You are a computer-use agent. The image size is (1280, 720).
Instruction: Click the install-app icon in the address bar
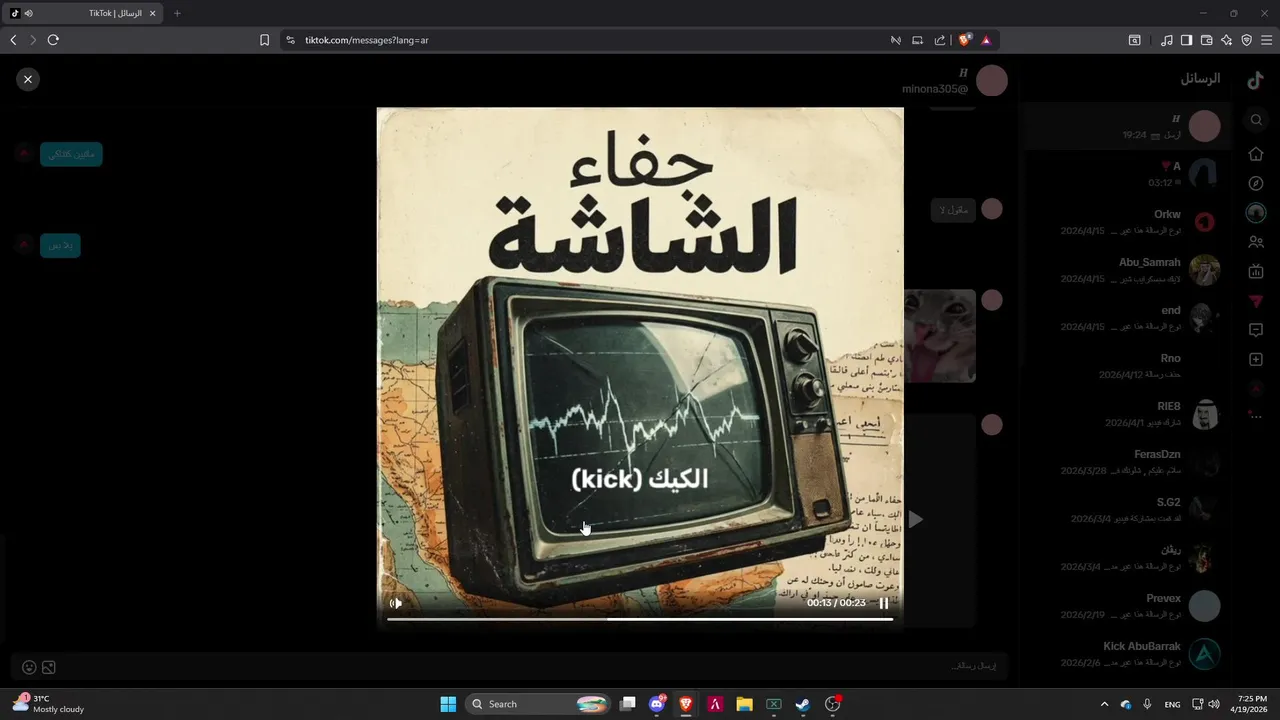[x=917, y=40]
